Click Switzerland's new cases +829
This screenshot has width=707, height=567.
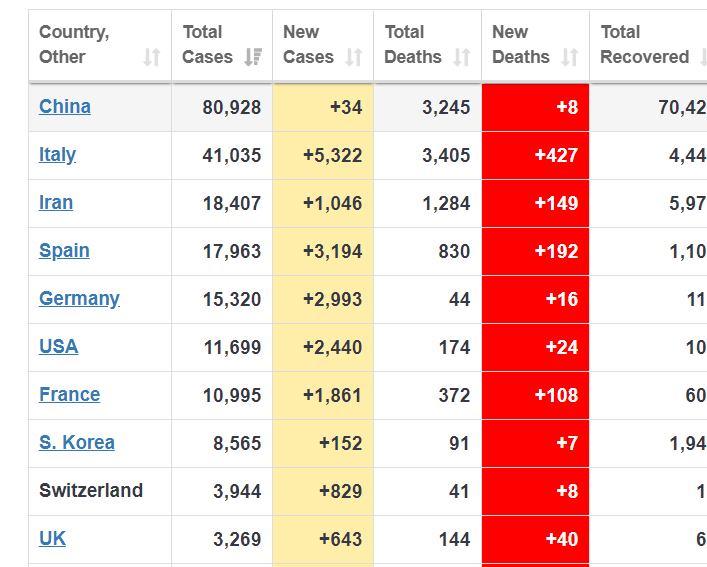[341, 492]
